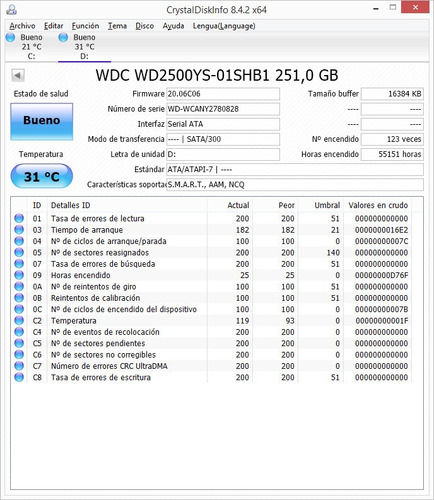This screenshot has height=500, width=434.
Task: Click status orb for eventos de recolocación row
Action: [x=19, y=332]
